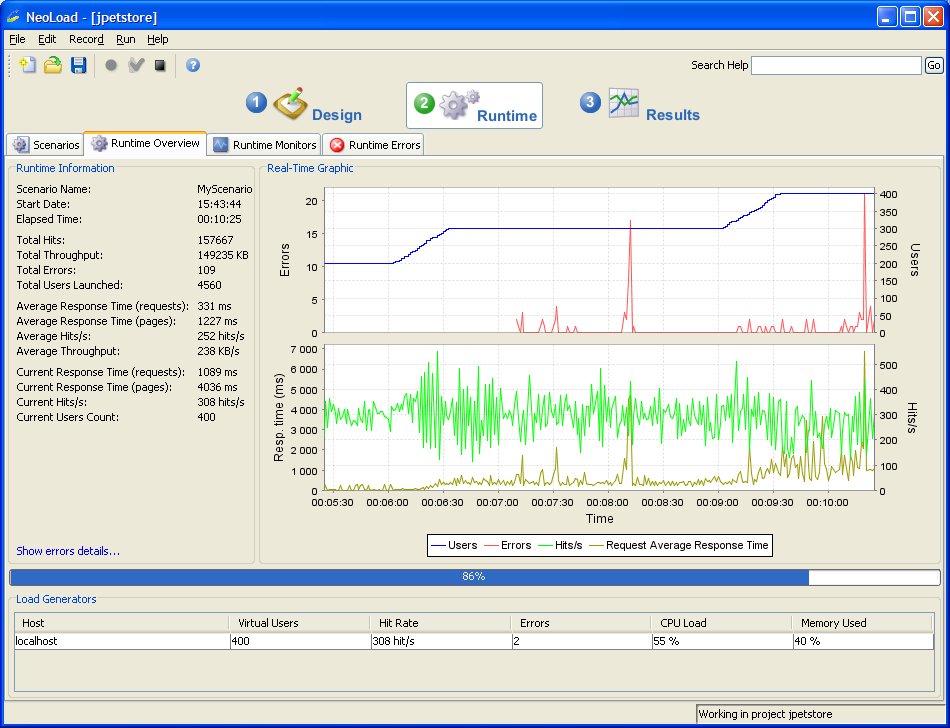Image resolution: width=950 pixels, height=728 pixels.
Task: Switch to the Runtime Errors tab
Action: click(x=374, y=145)
